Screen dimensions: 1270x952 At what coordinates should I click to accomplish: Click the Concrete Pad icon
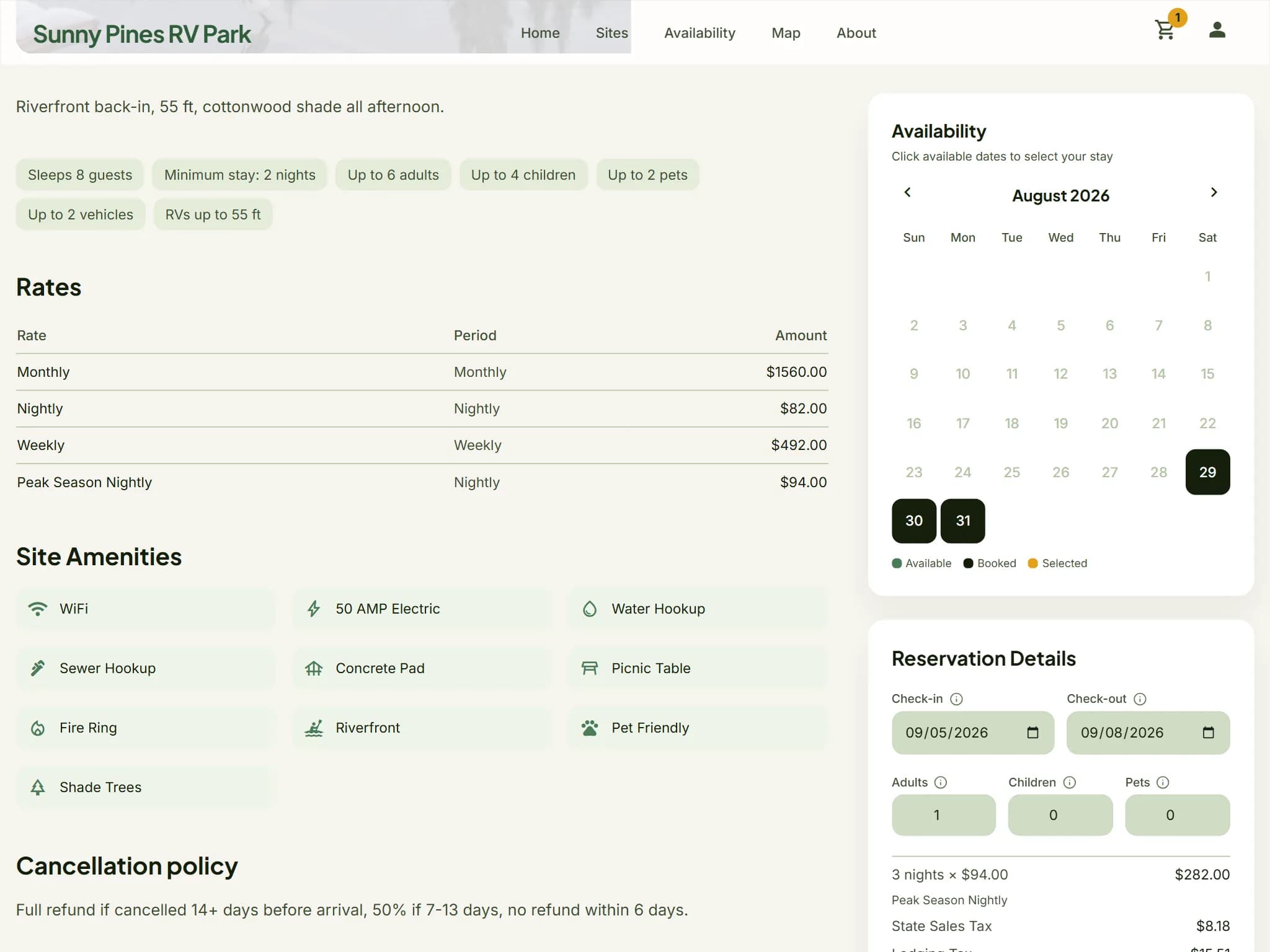tap(314, 668)
